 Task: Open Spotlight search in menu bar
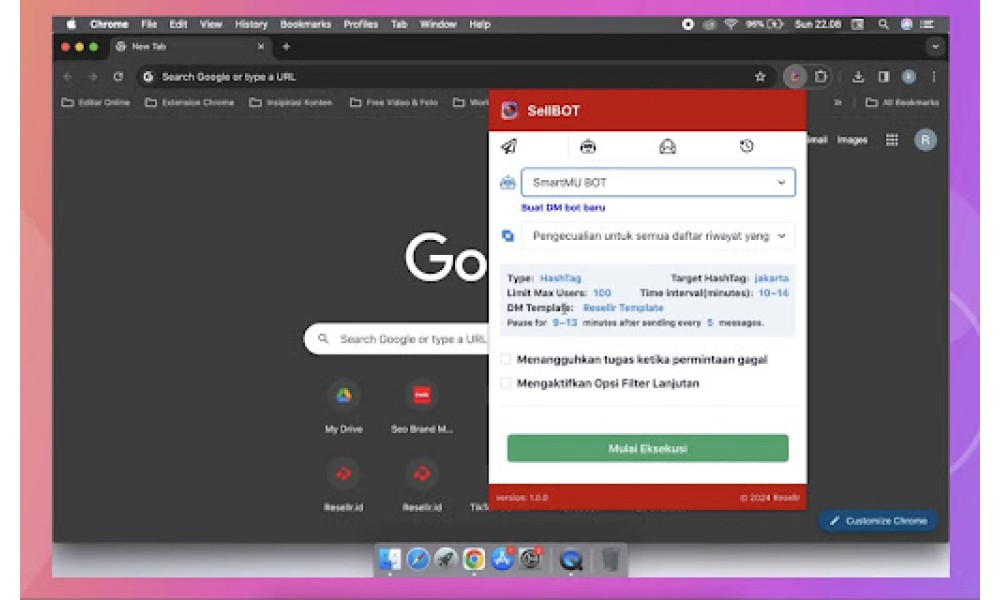pyautogui.click(x=883, y=24)
